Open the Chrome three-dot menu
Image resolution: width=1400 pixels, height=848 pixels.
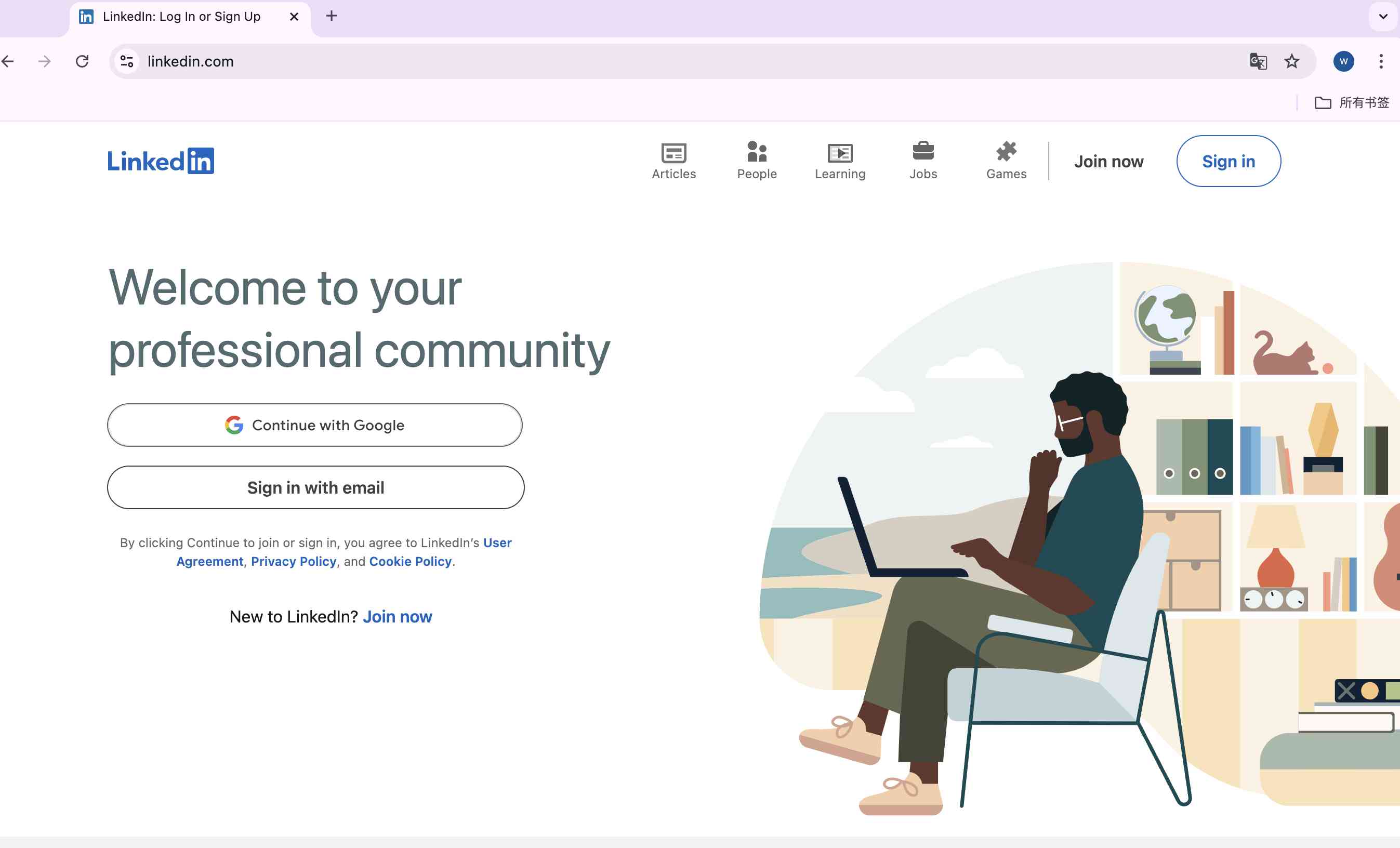point(1381,61)
